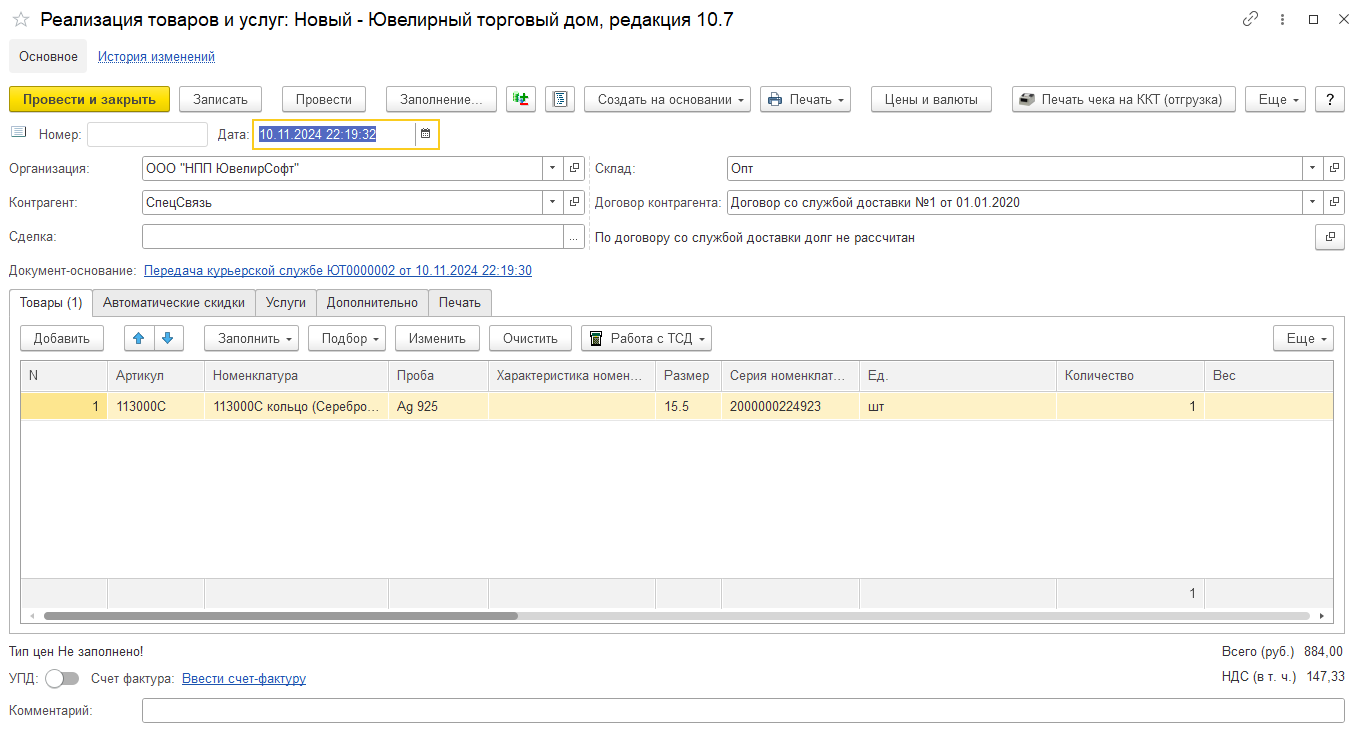Open Договор контрагента record with open button
The width and height of the screenshot is (1357, 731).
tap(1334, 202)
